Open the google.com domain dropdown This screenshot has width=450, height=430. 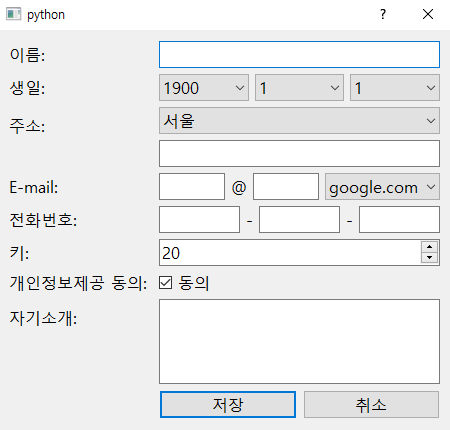click(382, 187)
